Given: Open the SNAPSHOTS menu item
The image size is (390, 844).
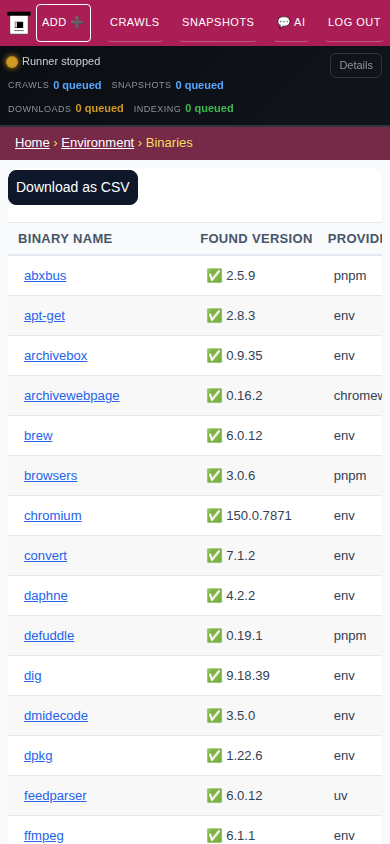Looking at the screenshot, I should click(218, 23).
